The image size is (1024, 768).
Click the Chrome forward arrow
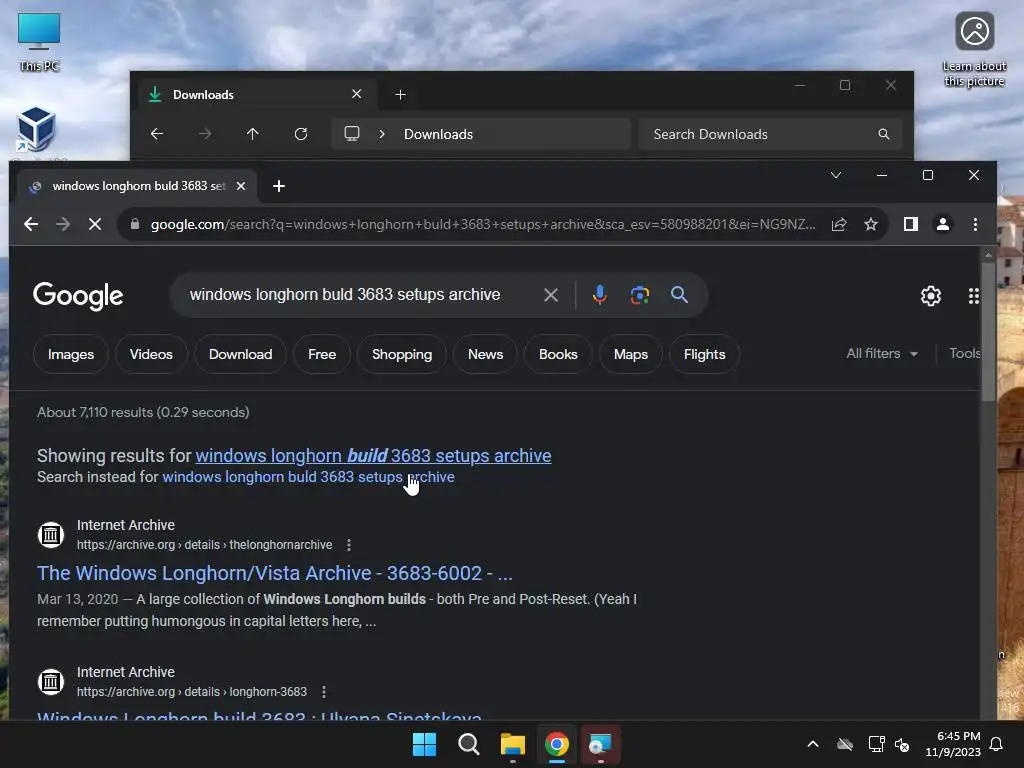[x=63, y=225]
